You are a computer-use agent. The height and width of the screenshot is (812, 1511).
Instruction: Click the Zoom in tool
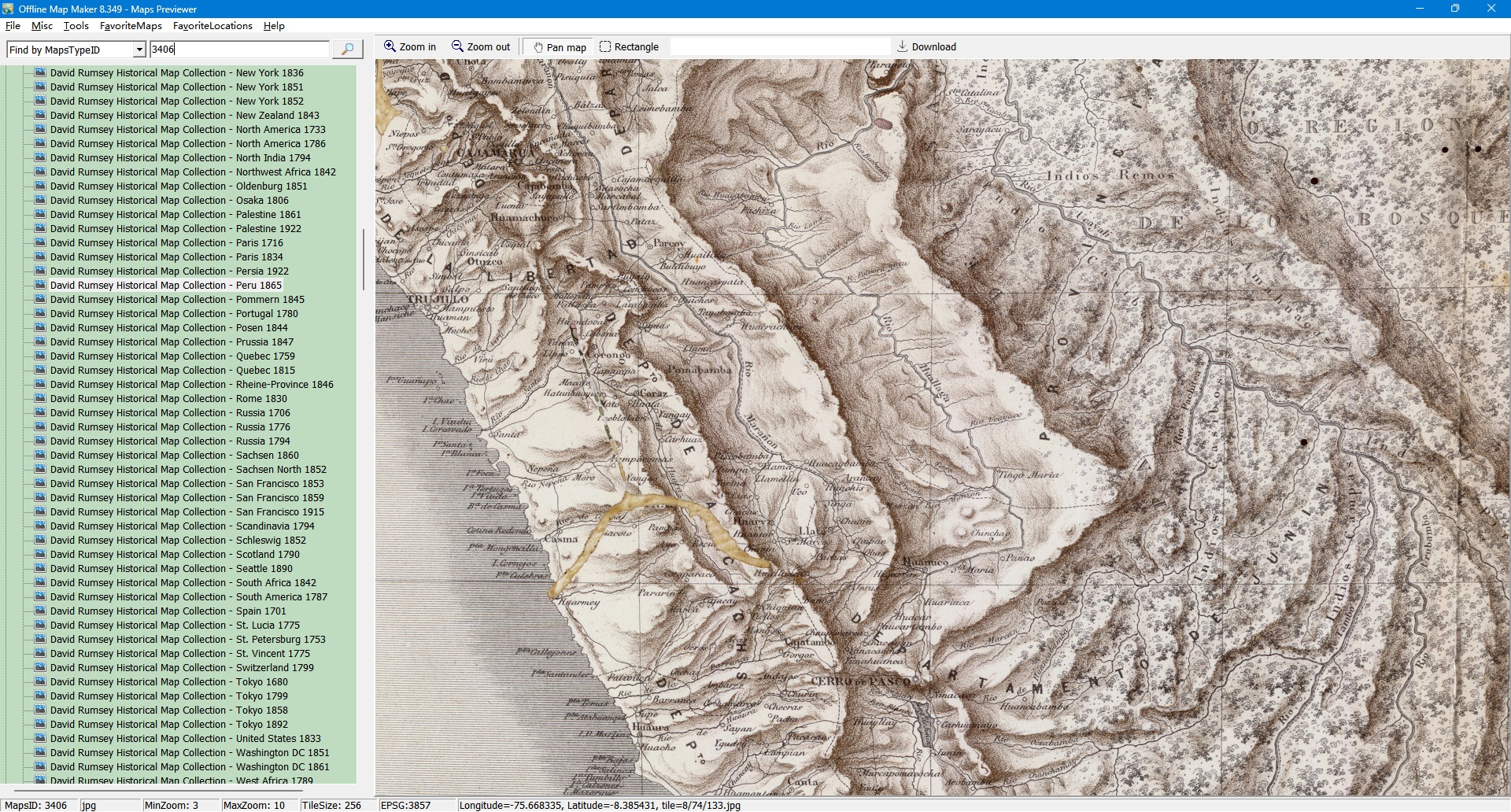[x=410, y=47]
